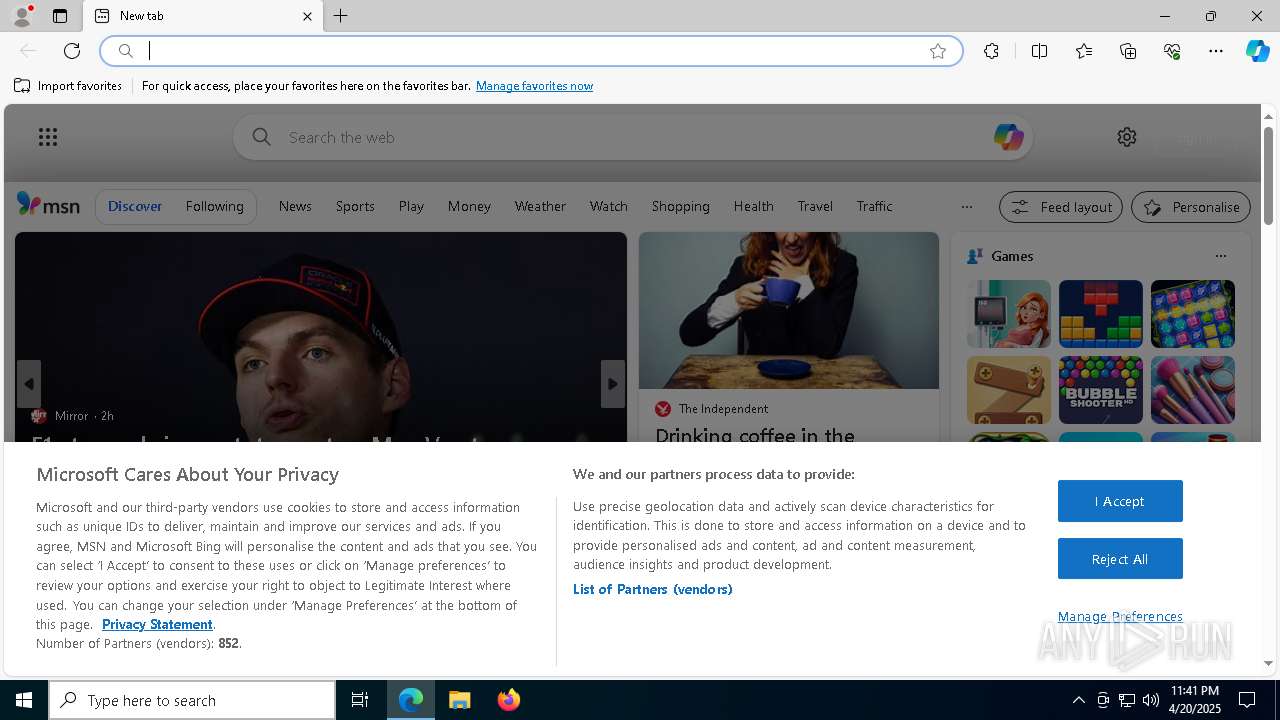The width and height of the screenshot is (1280, 720).
Task: Open Manage Preferences link
Action: coord(1120,616)
